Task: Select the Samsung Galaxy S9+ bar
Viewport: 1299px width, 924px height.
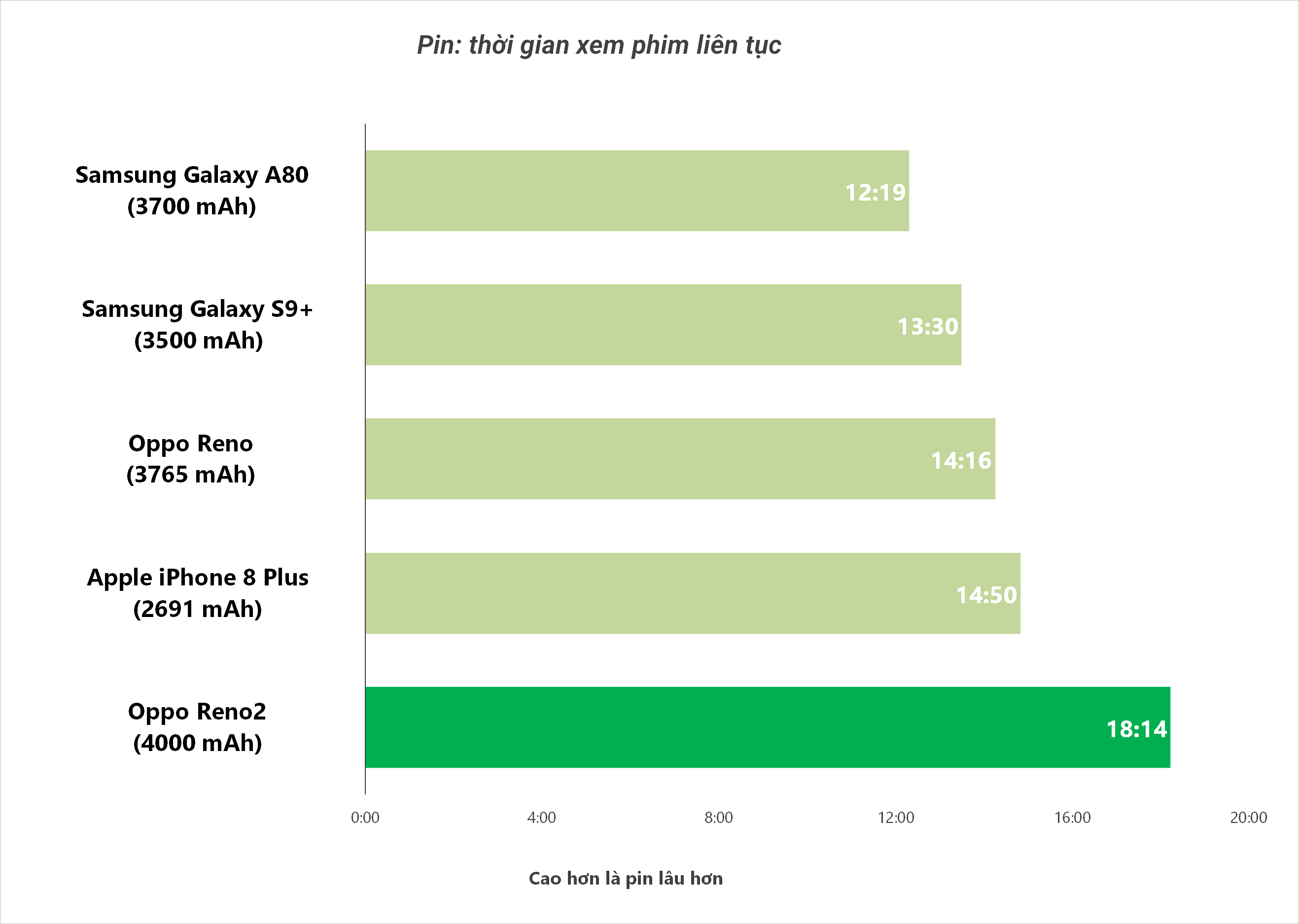Action: 663,325
